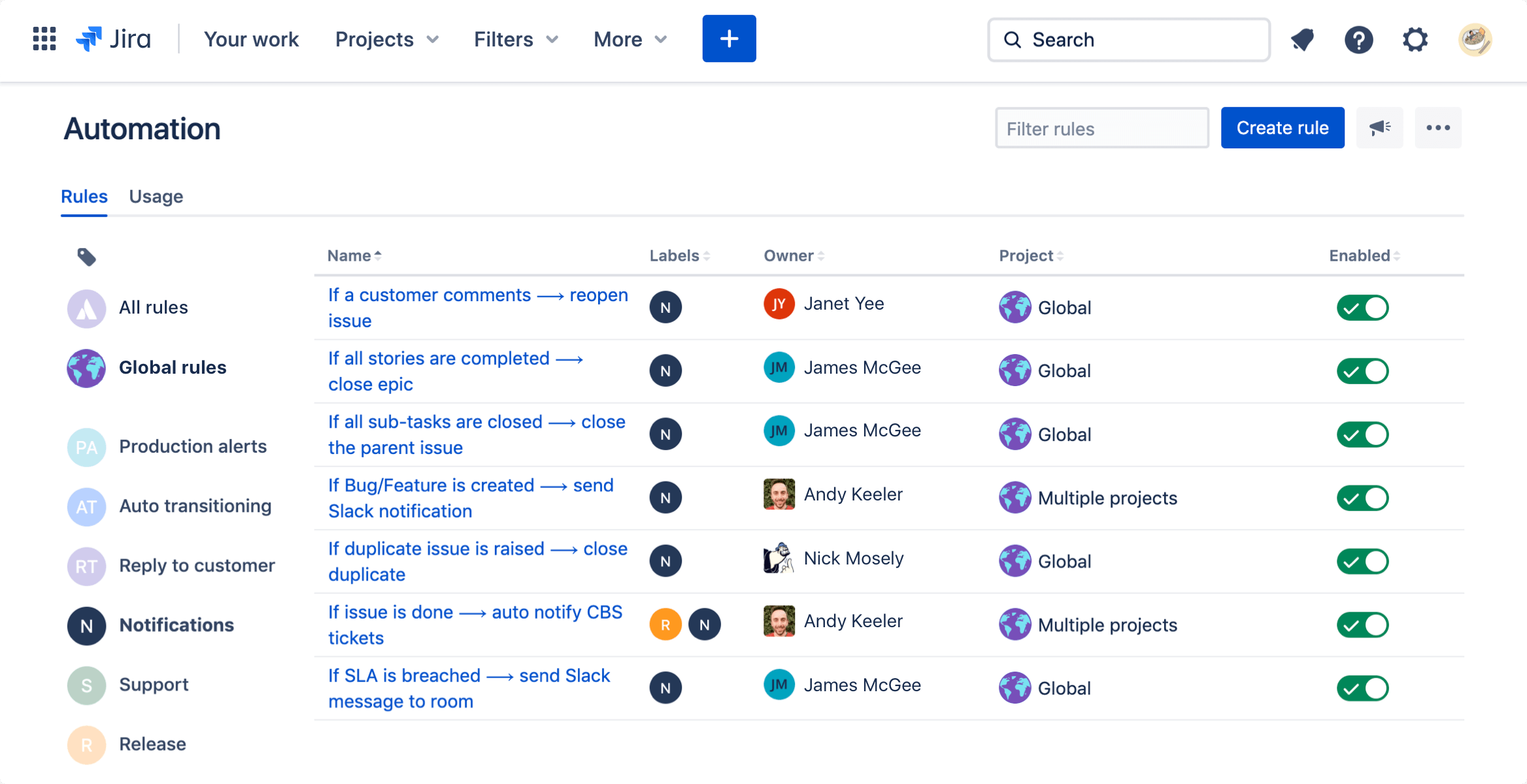
Task: Sort rules by Owner column
Action: [794, 255]
